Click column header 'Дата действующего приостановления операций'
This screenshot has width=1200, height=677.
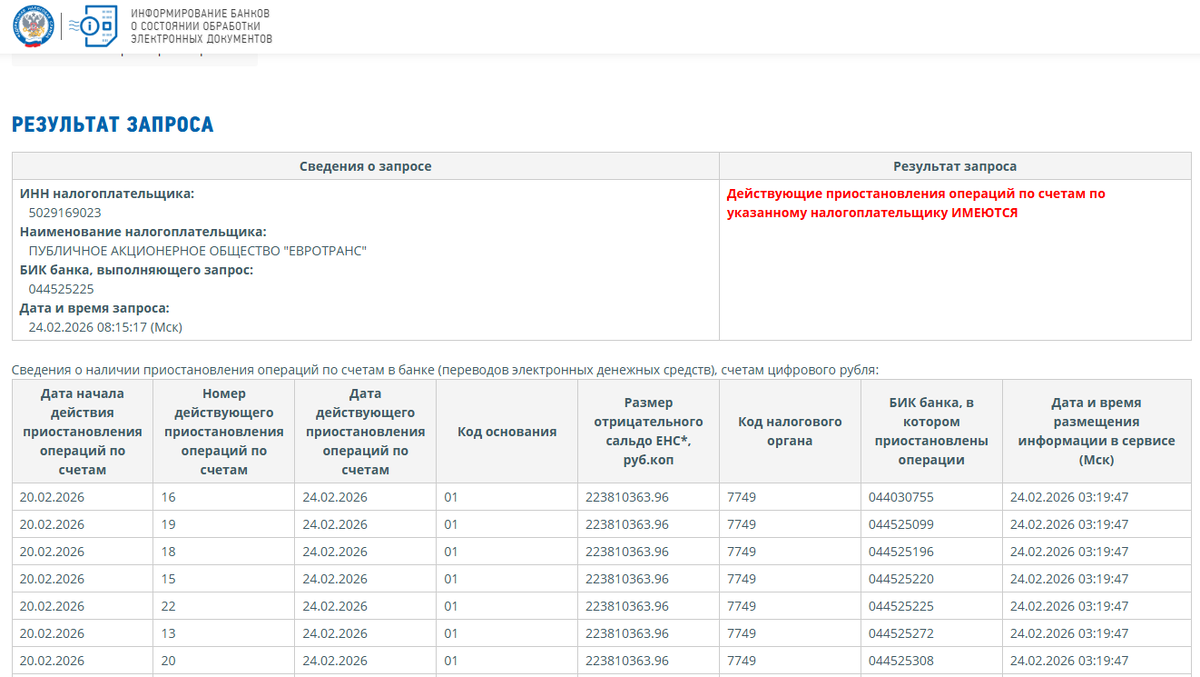pos(366,431)
